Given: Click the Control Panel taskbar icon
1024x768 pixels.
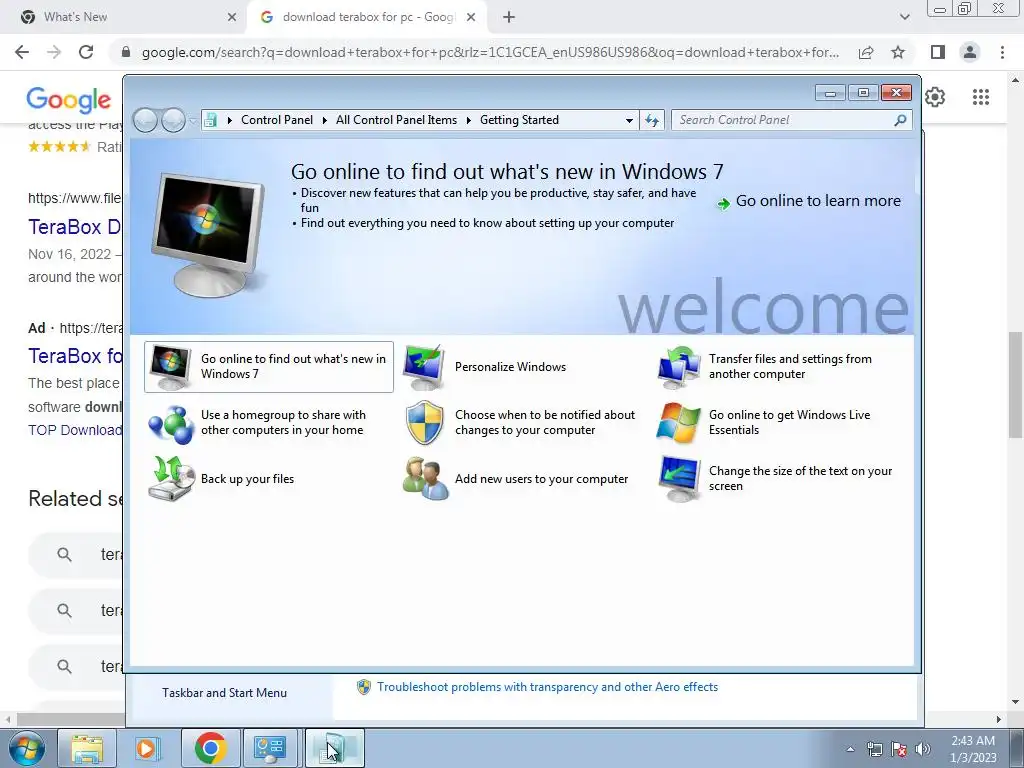Looking at the screenshot, I should point(270,748).
